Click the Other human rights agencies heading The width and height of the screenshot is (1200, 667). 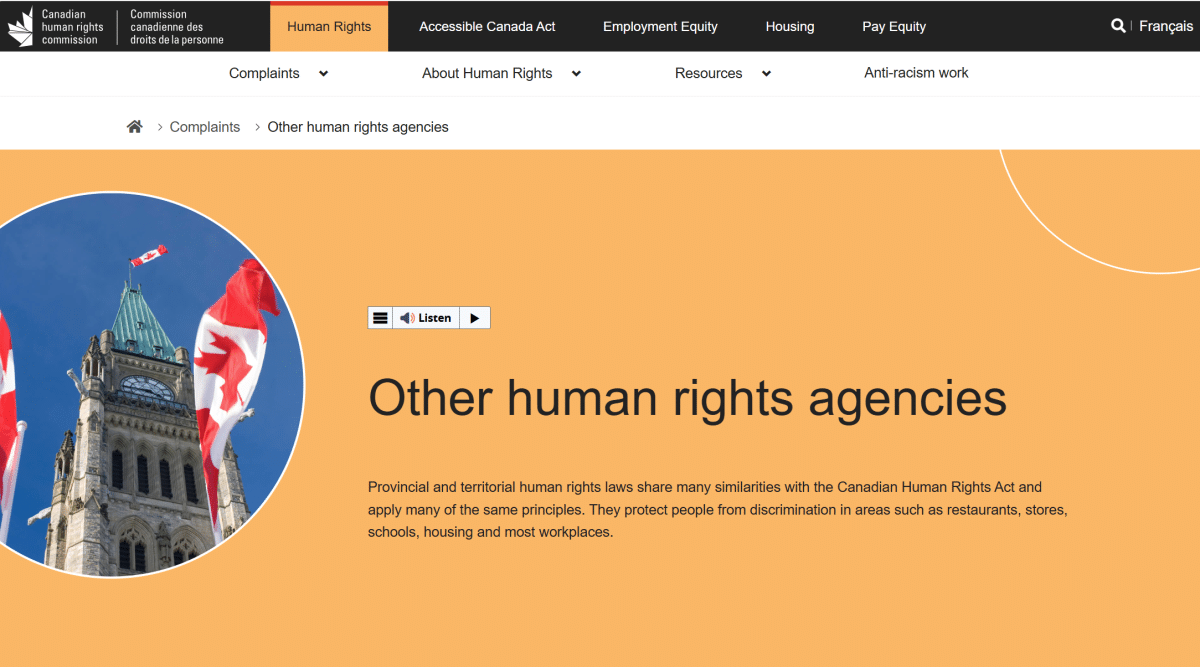click(687, 397)
